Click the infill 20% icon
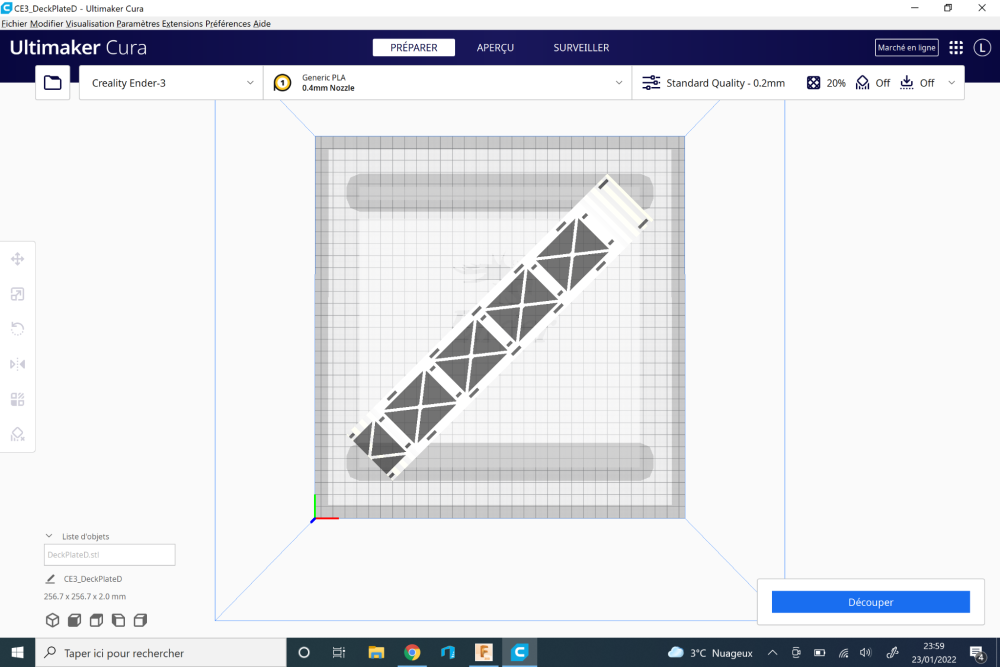Viewport: 1000px width, 667px height. tap(813, 83)
